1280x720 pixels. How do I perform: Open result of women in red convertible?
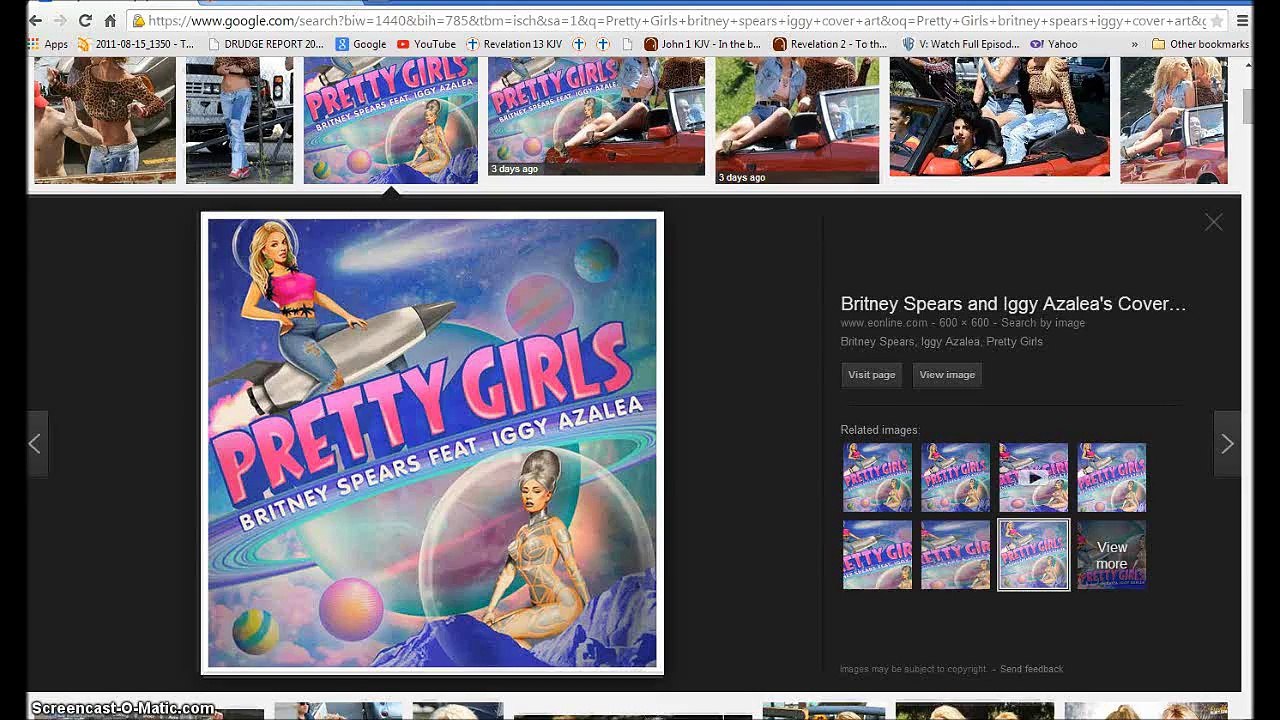tap(1000, 117)
